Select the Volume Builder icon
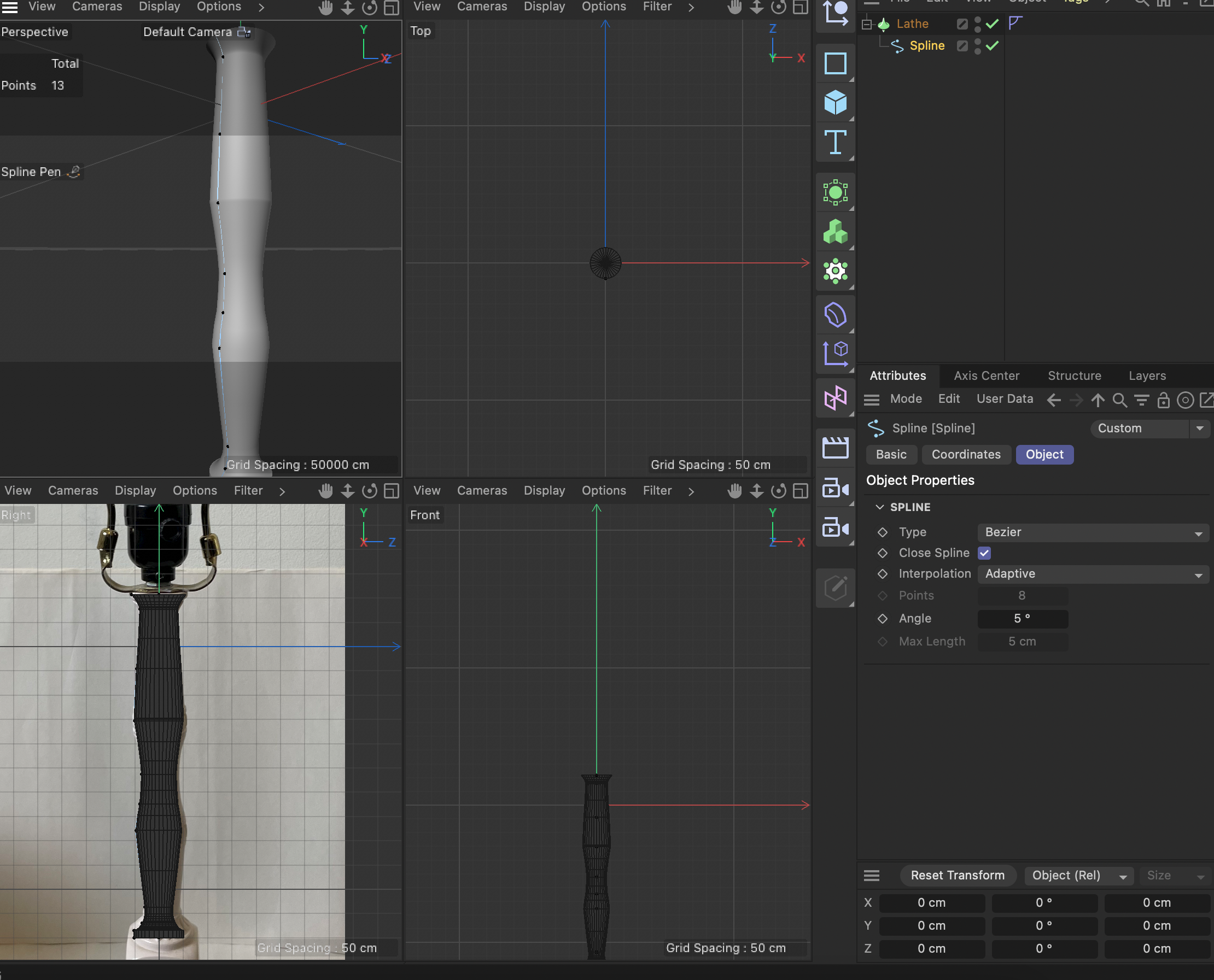 point(835,231)
